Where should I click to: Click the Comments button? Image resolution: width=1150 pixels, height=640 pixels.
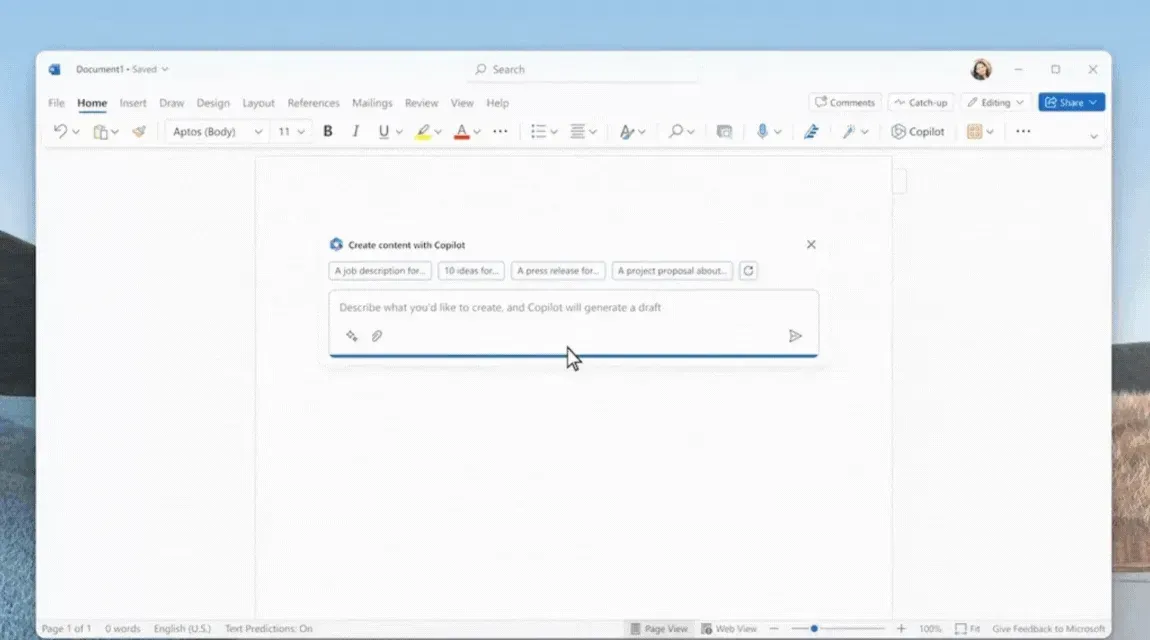(x=845, y=103)
